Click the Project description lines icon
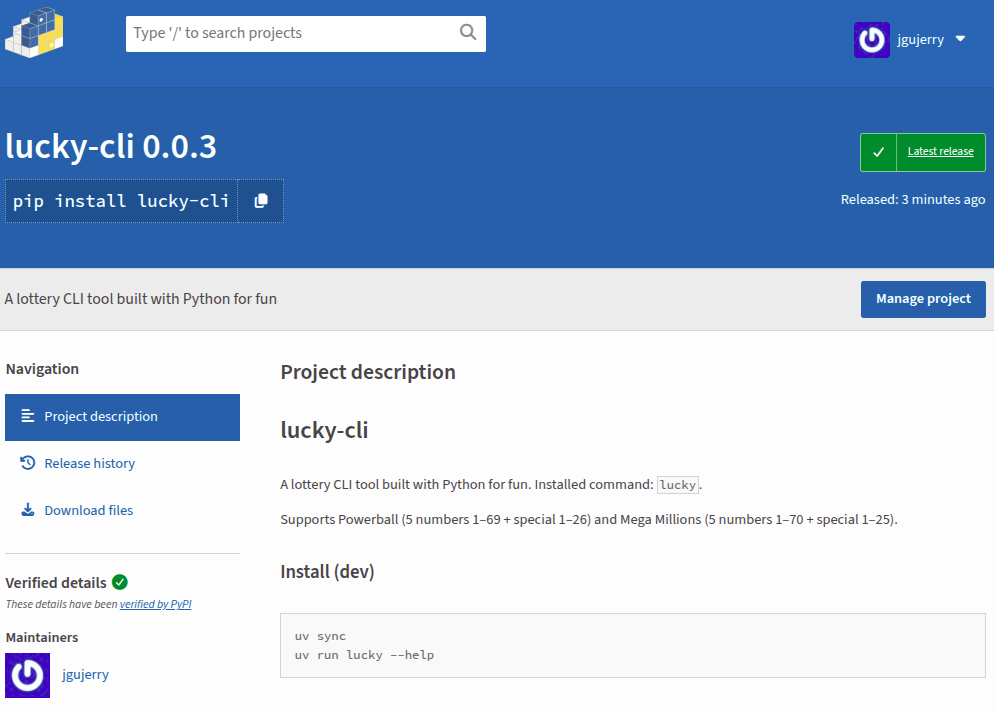 (x=28, y=416)
